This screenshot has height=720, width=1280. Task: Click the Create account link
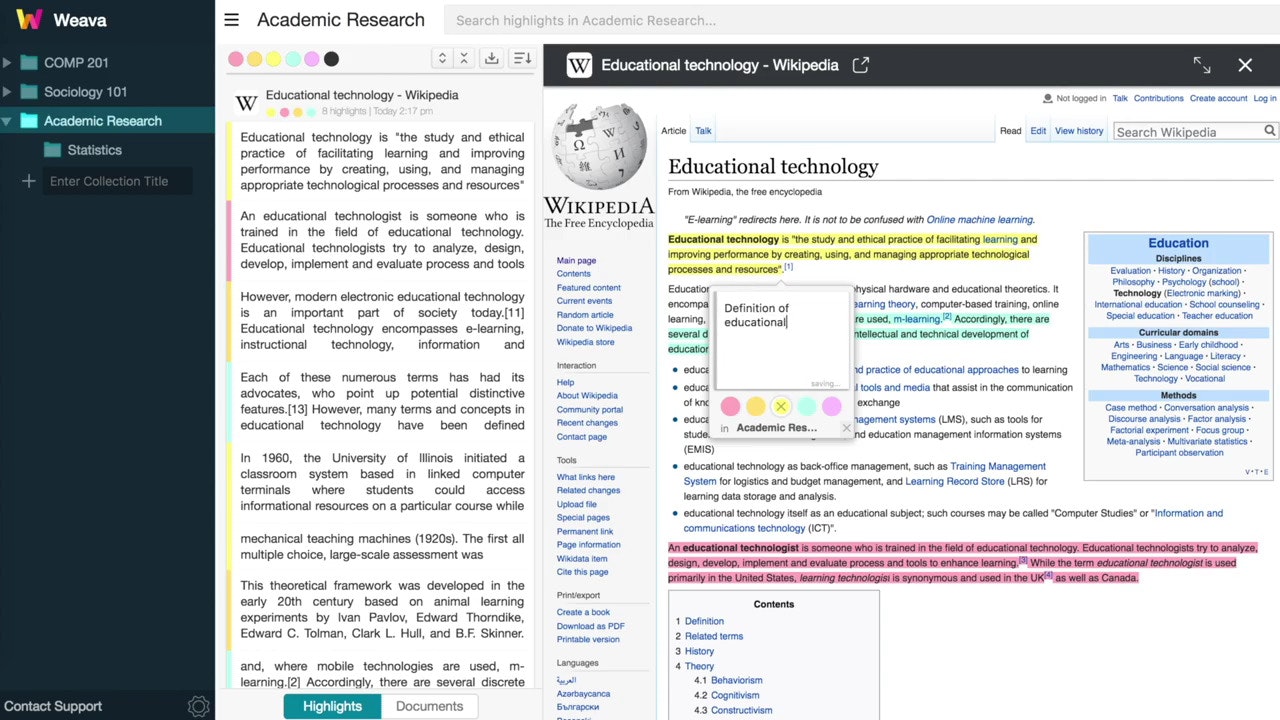(1218, 98)
